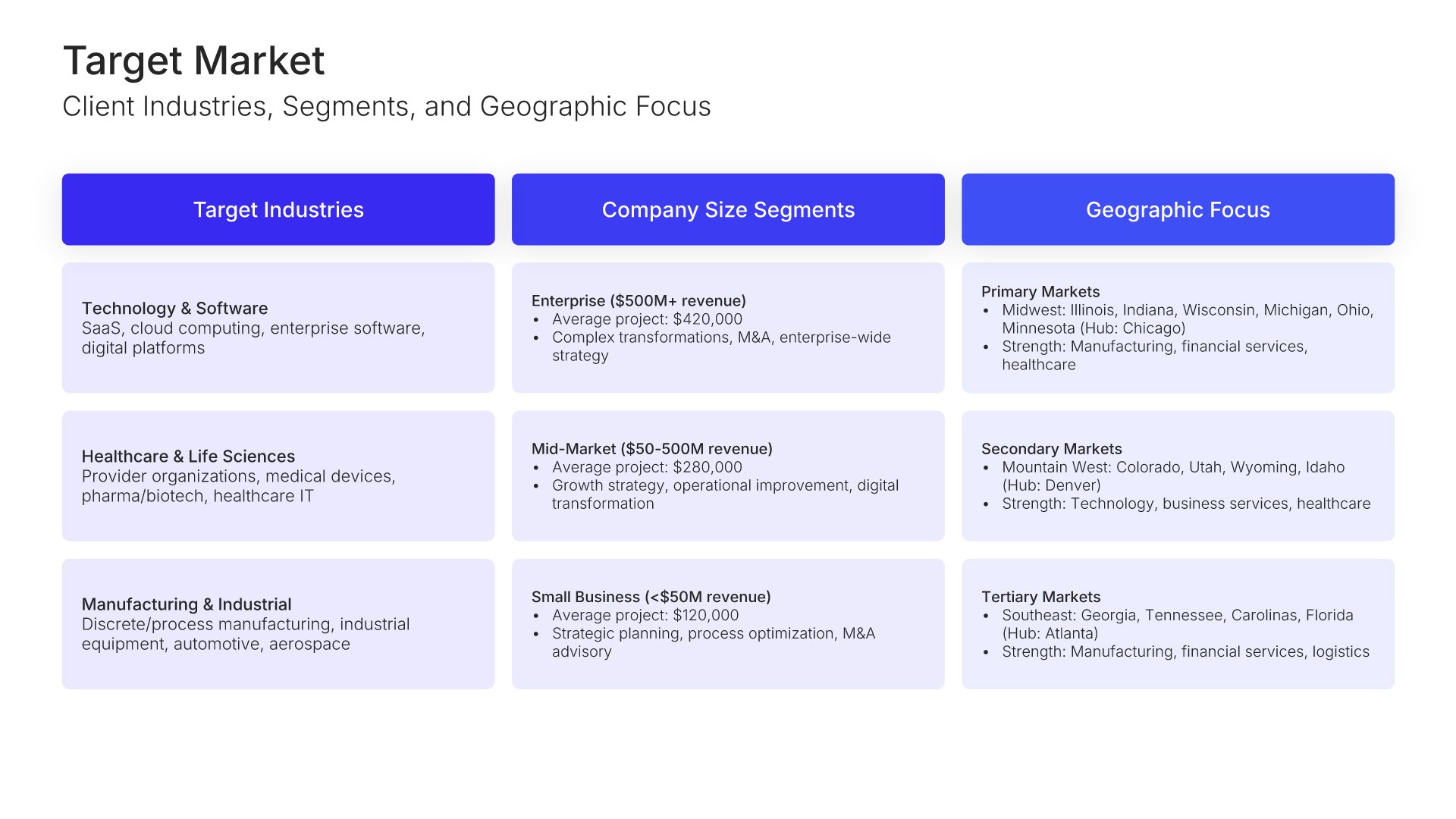Click the Average project: $120,000 bullet
Image resolution: width=1456 pixels, height=819 pixels.
[645, 615]
